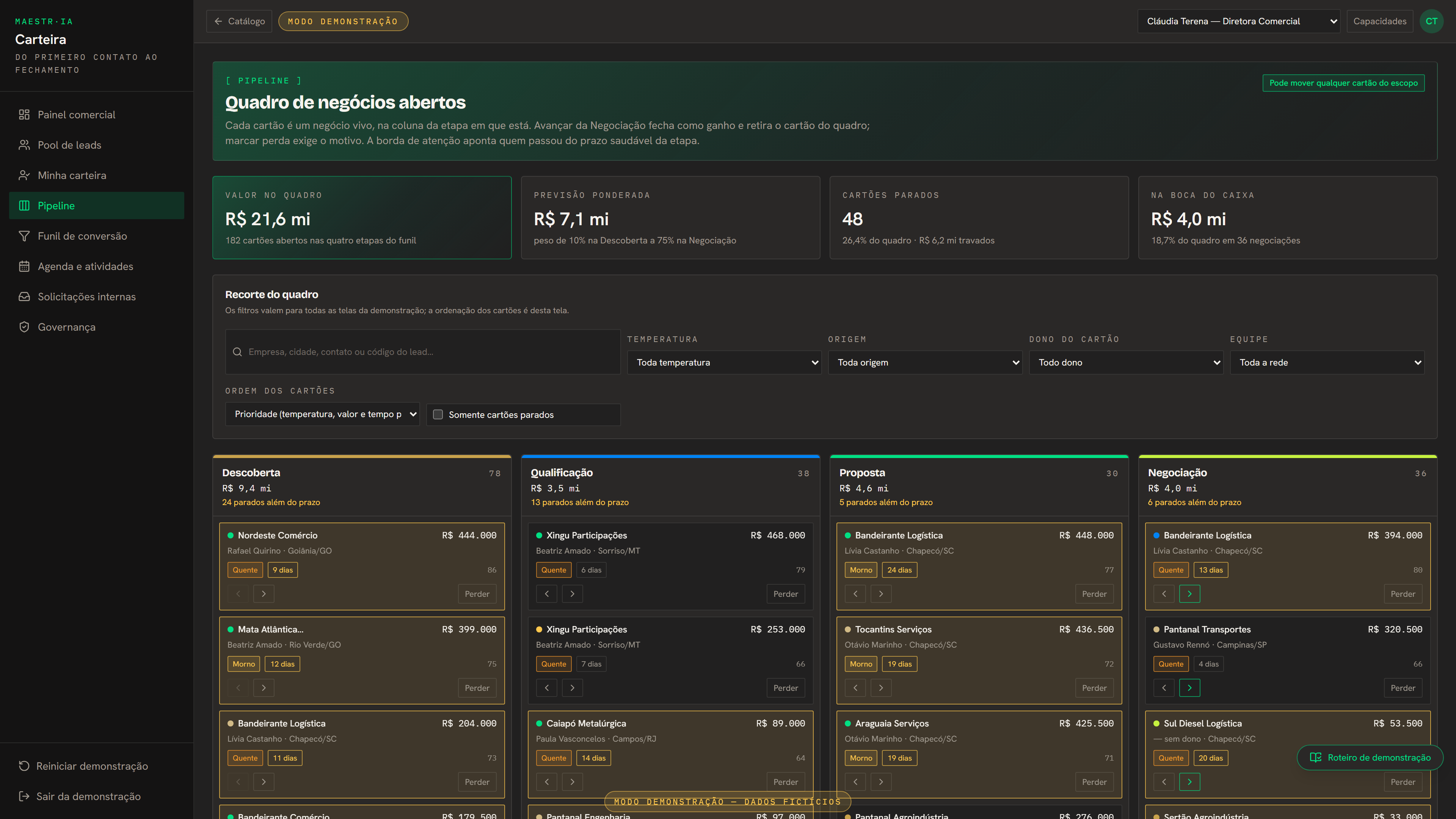Advance Descoberta Bandeirante Logística R$ 204.000 card
The height and width of the screenshot is (819, 1456).
click(x=264, y=782)
